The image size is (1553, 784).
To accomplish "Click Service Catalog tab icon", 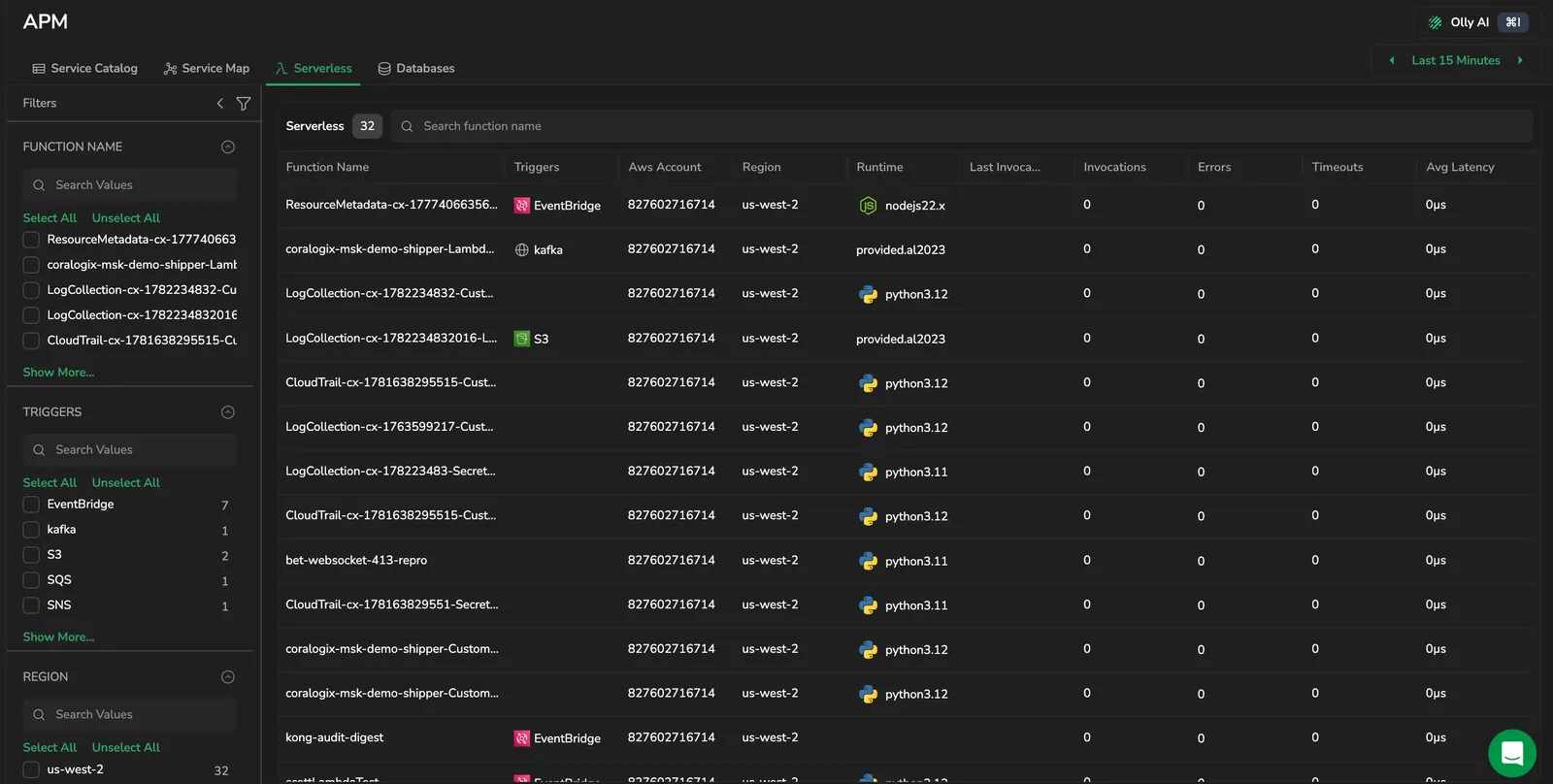I will [39, 68].
